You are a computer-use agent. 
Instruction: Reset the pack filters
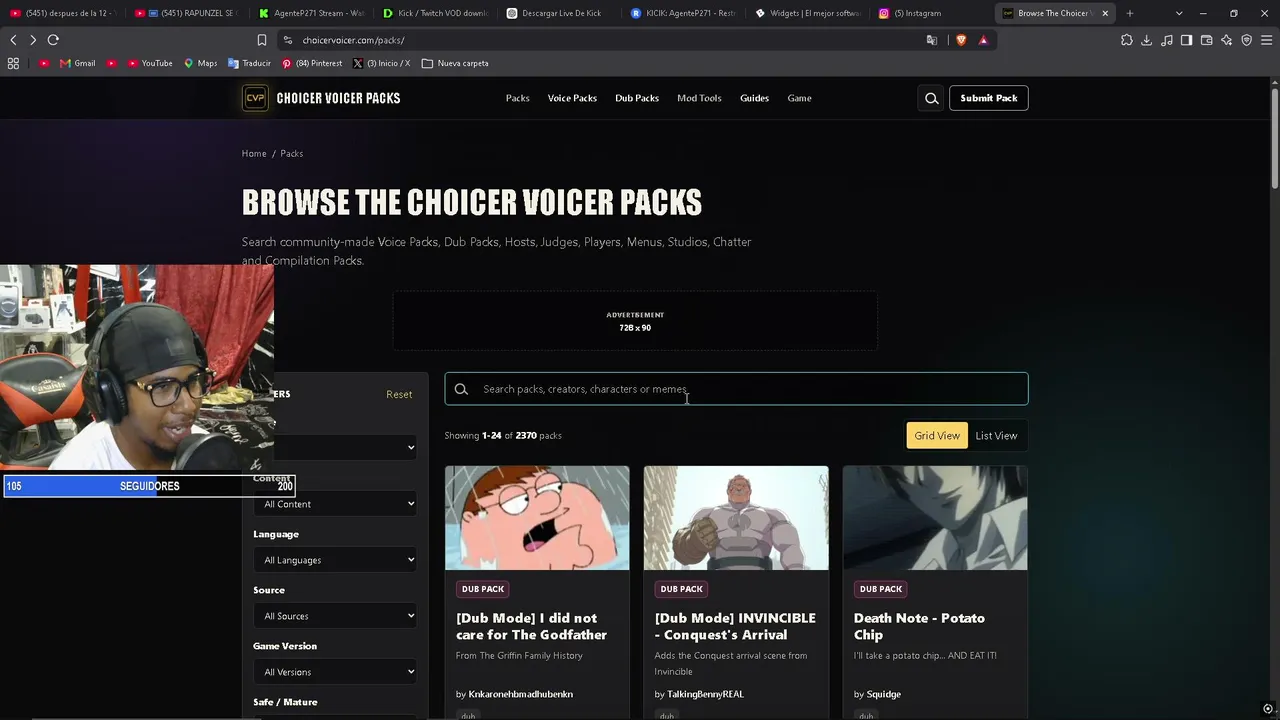399,394
